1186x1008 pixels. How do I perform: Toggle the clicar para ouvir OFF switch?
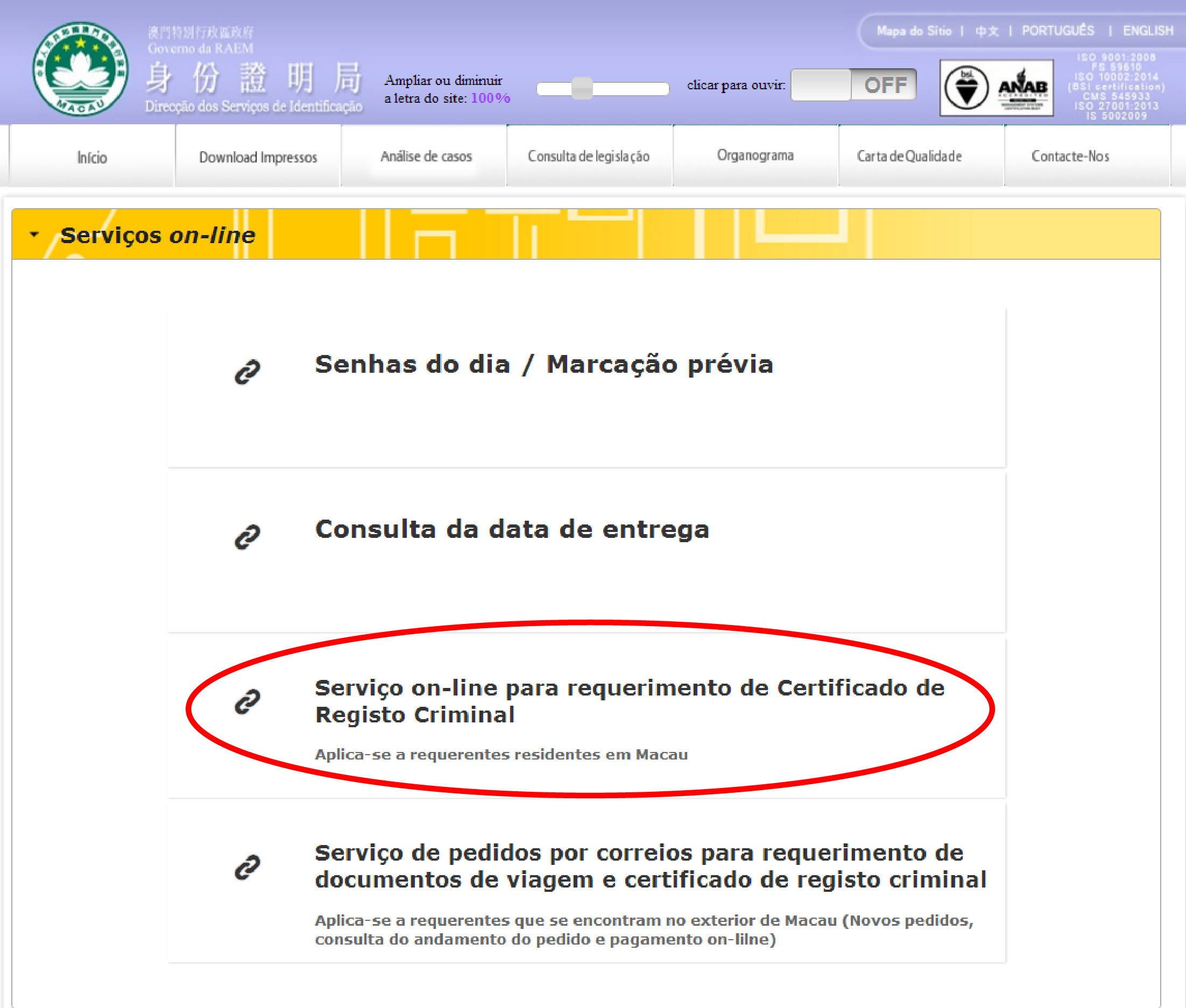[853, 85]
